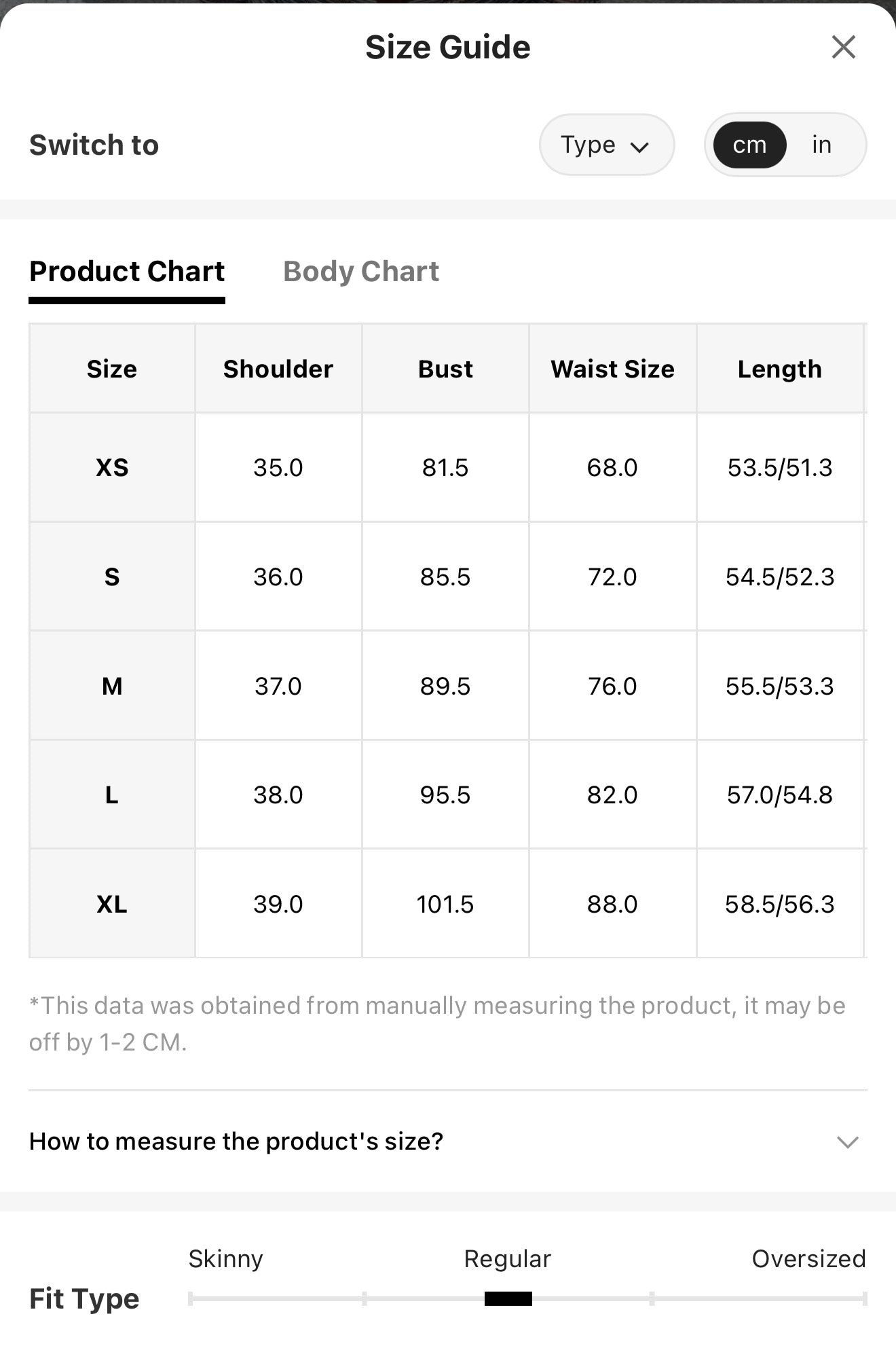
Task: Open the Type dropdown
Action: click(606, 145)
